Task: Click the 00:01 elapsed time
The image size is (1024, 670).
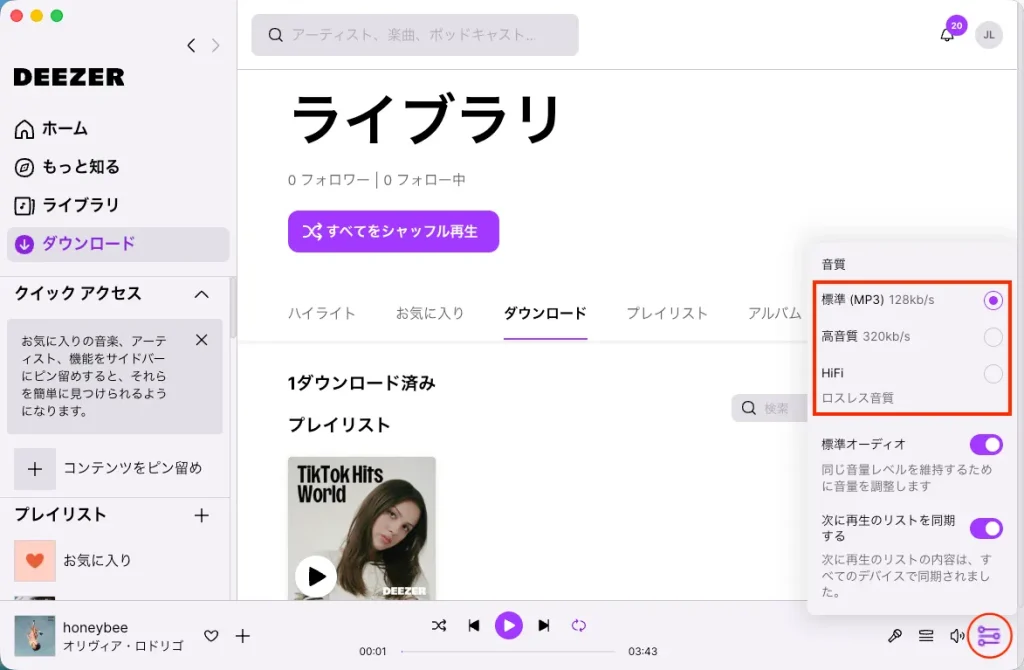Action: [x=373, y=651]
